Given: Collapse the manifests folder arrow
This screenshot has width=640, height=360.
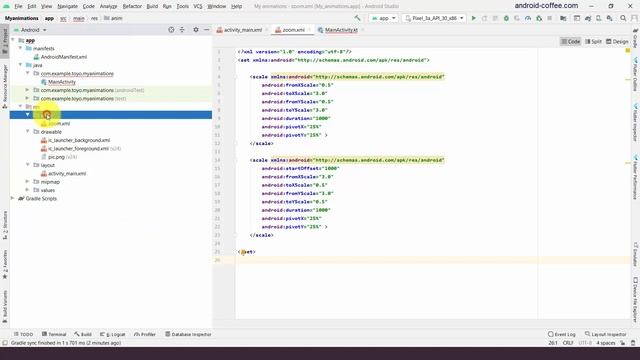Looking at the screenshot, I should [20, 48].
